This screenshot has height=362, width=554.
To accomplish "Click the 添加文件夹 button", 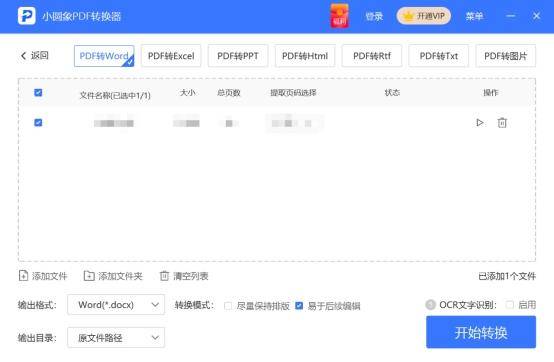I will click(x=113, y=276).
